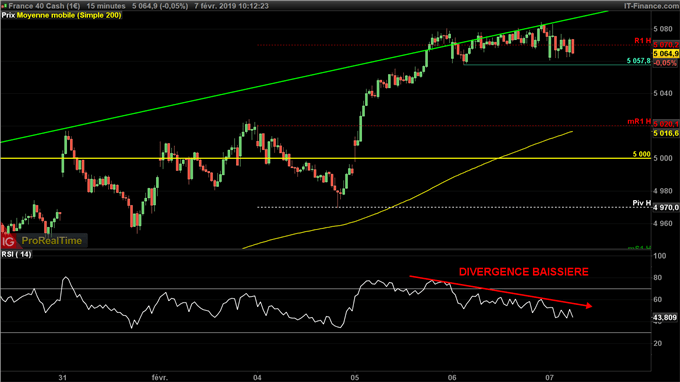The width and height of the screenshot is (680, 382).
Task: Click the 05 date marker on the time axis
Action: point(355,378)
